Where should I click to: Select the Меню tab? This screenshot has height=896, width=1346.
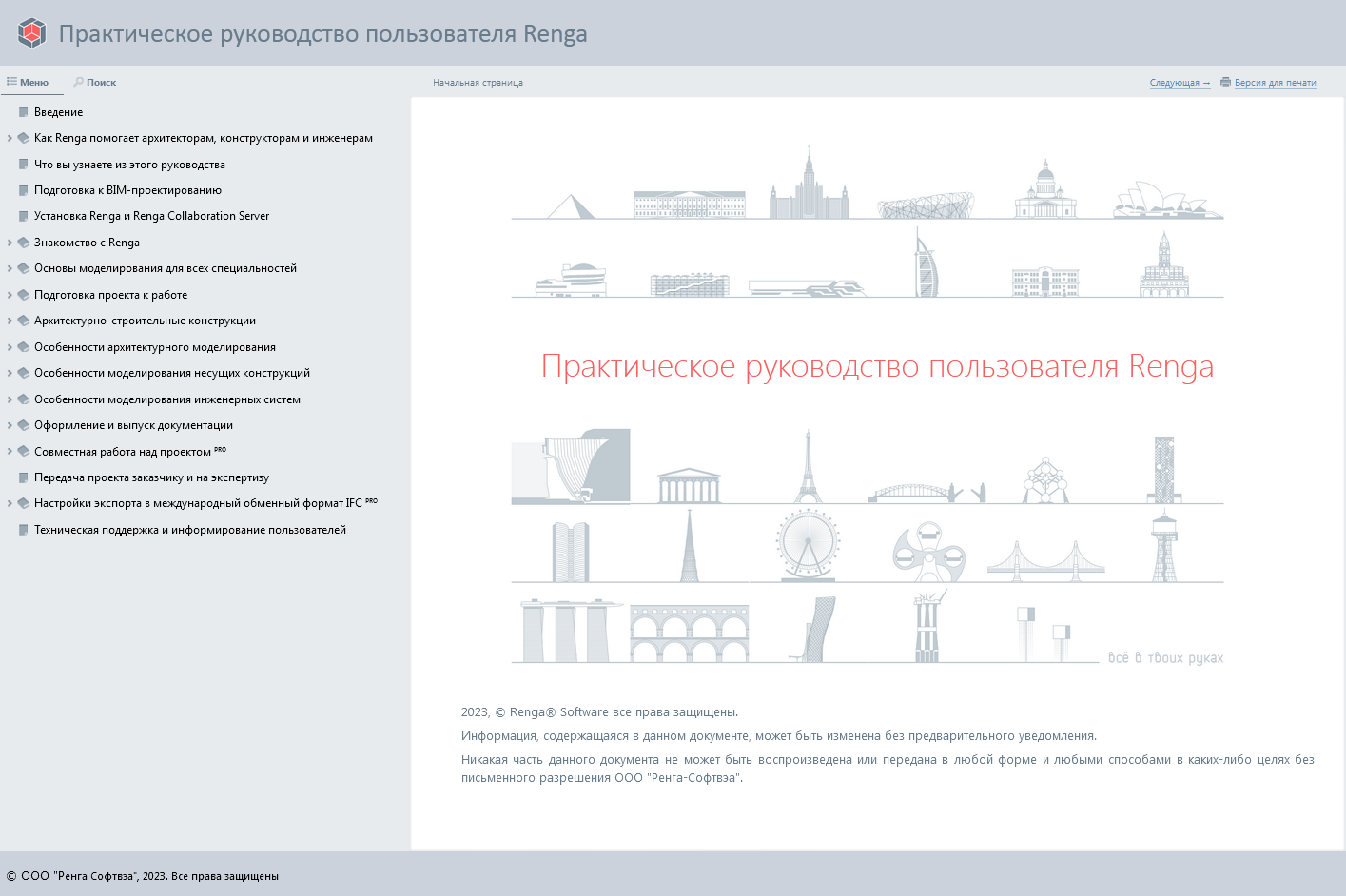[29, 83]
